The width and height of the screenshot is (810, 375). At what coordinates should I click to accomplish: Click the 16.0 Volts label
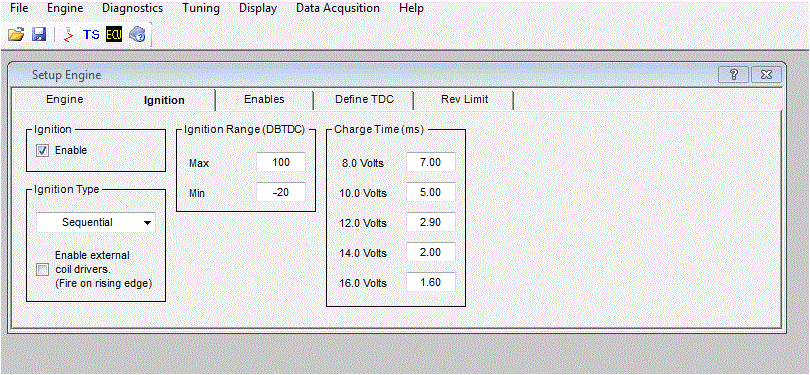pos(364,284)
